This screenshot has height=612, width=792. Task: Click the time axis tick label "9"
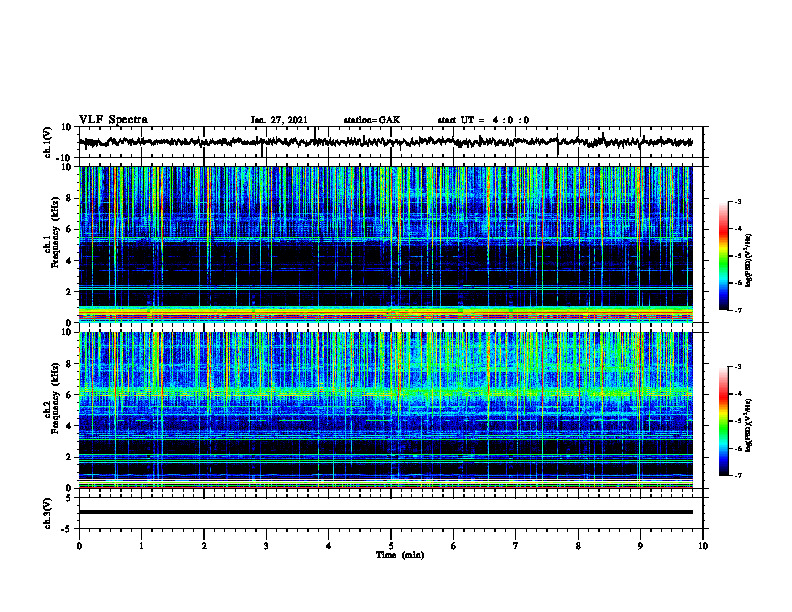coord(640,546)
